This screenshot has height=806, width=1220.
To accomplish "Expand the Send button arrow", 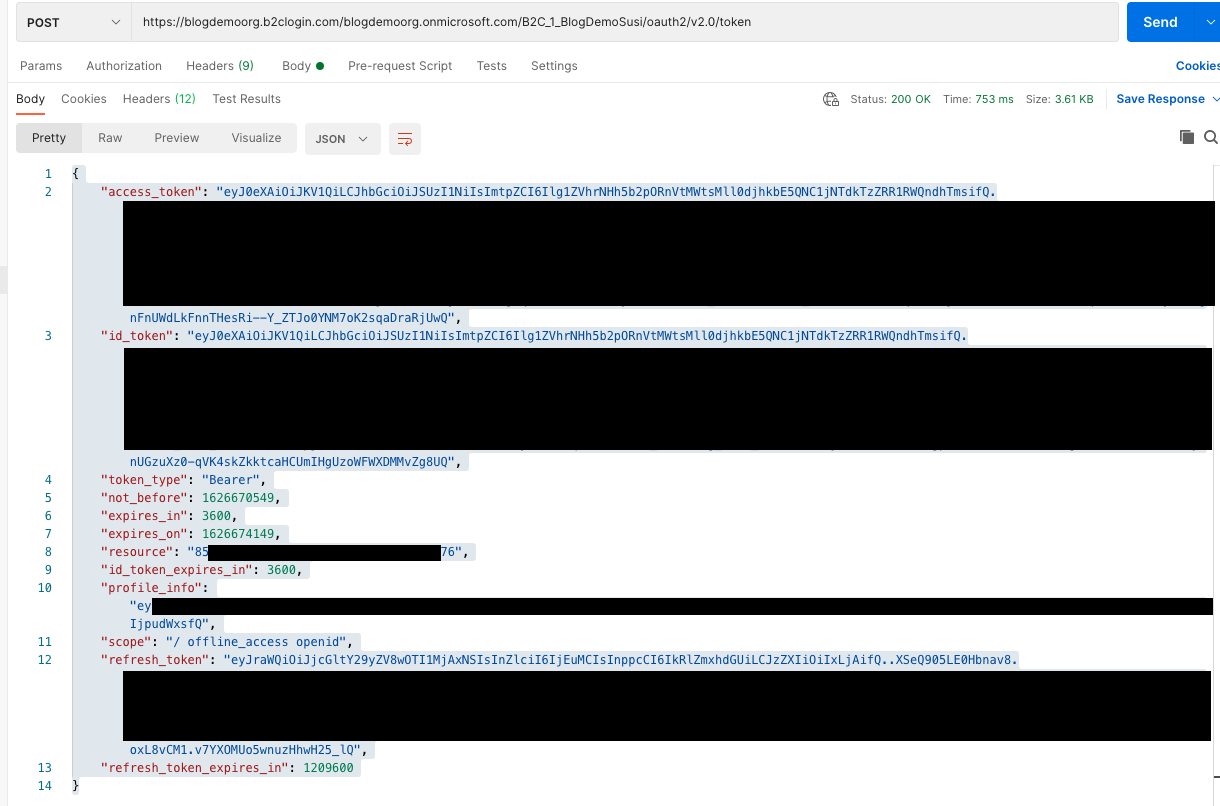I will [x=1211, y=22].
